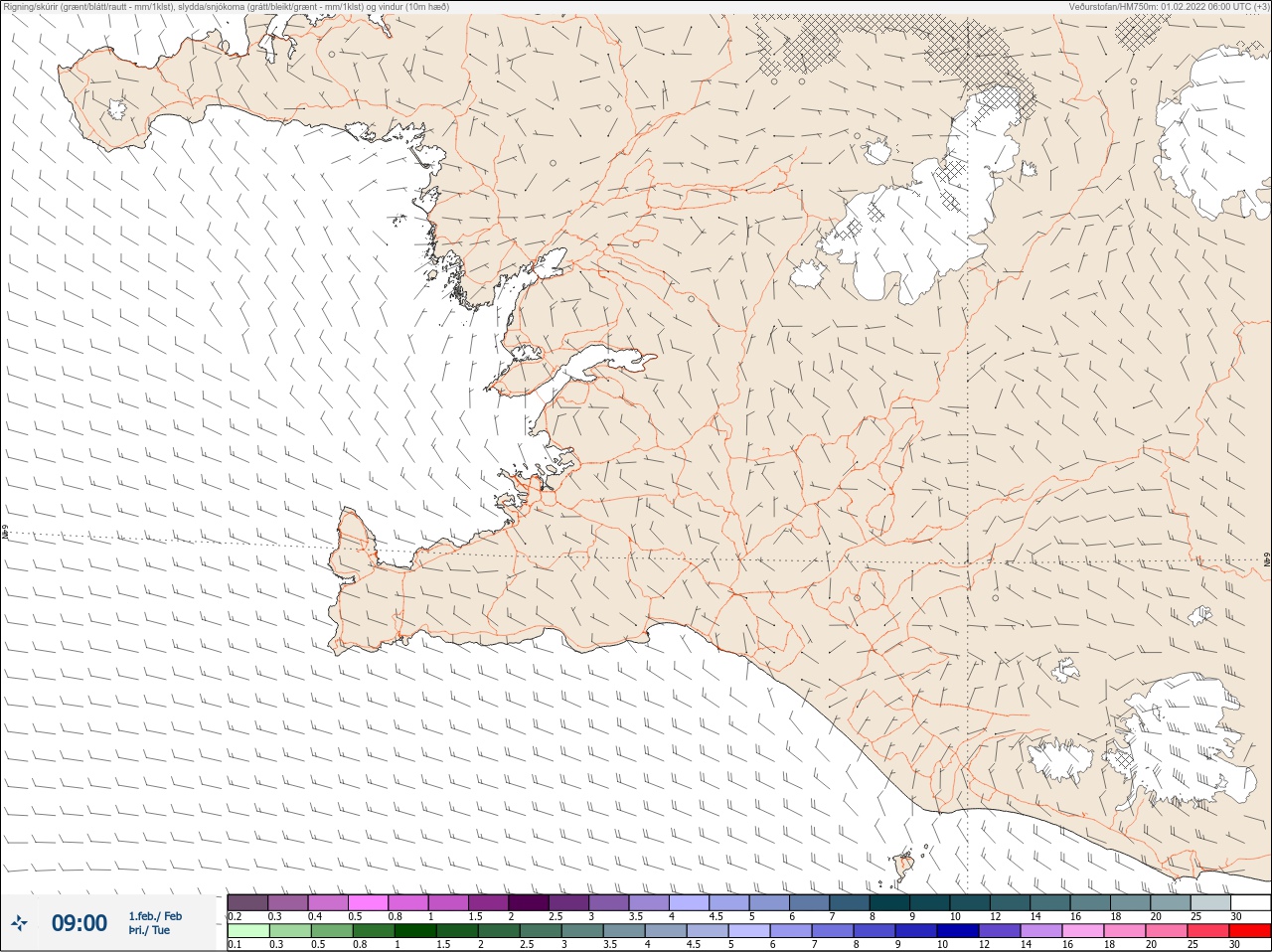Click the '3.5' label under upper color scale
This screenshot has width=1272, height=952.
click(x=636, y=916)
